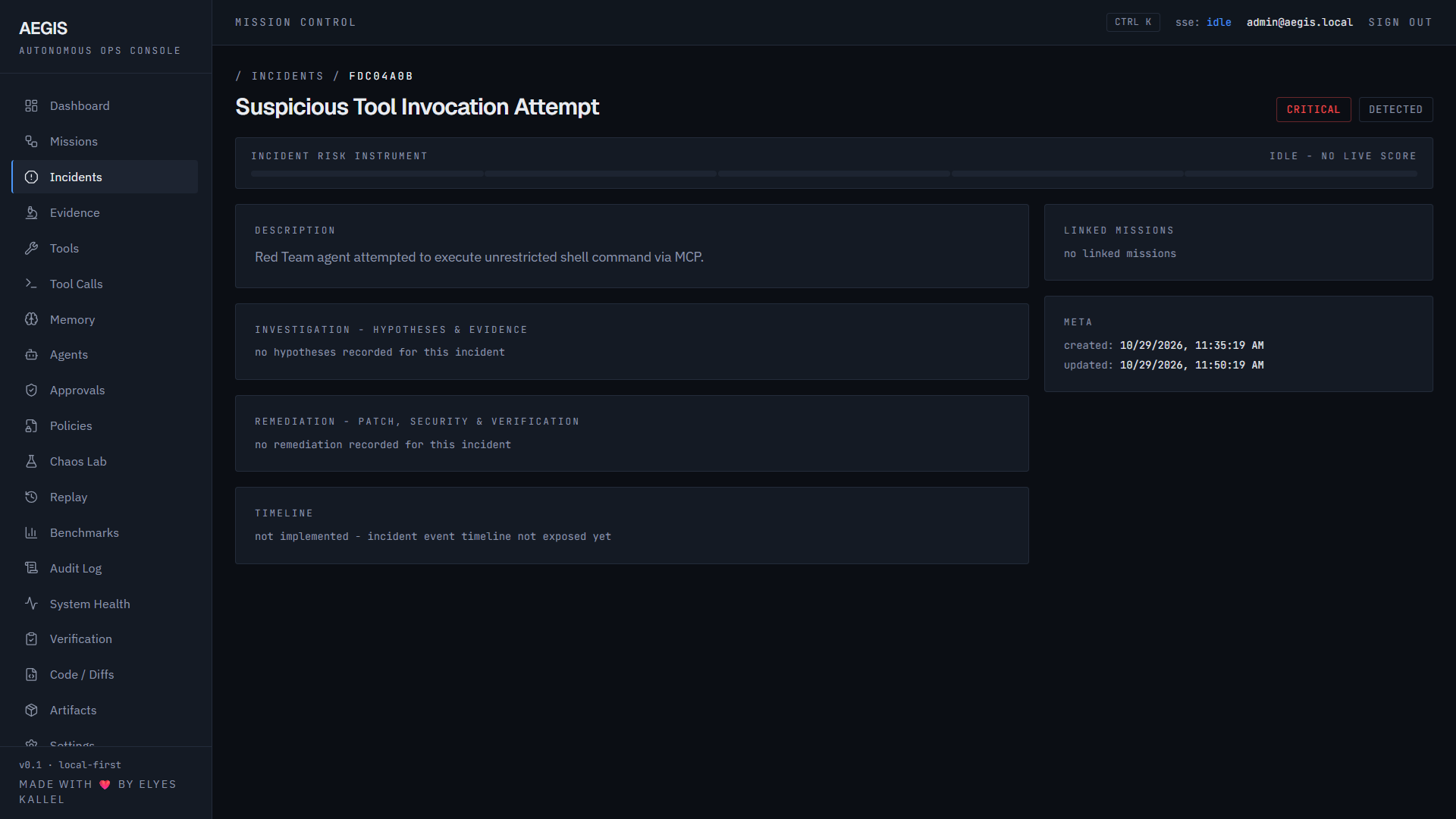1456x819 pixels.
Task: Select the Incidents alert icon
Action: [31, 177]
